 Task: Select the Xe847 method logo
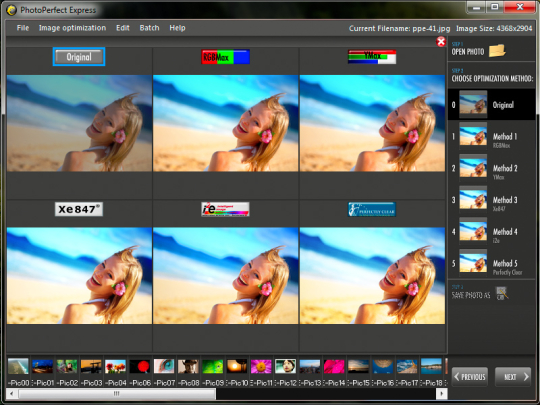click(79, 209)
